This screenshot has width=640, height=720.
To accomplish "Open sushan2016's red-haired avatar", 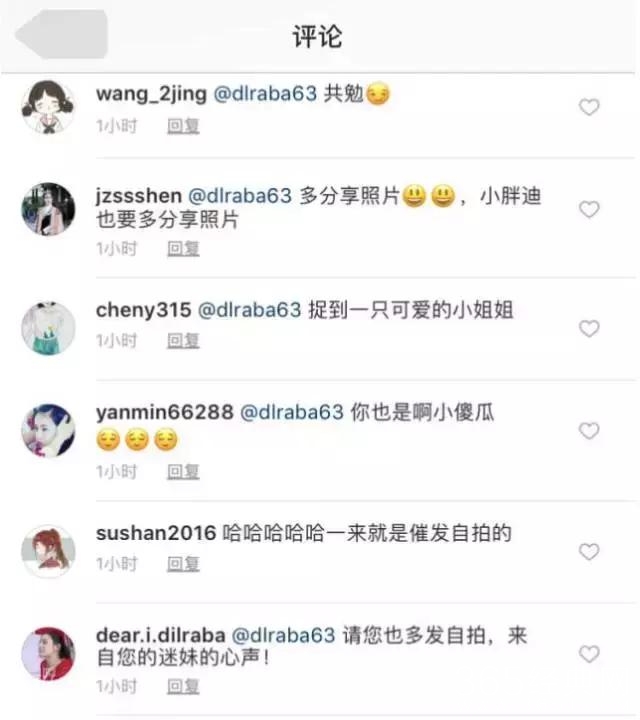I will [x=48, y=551].
